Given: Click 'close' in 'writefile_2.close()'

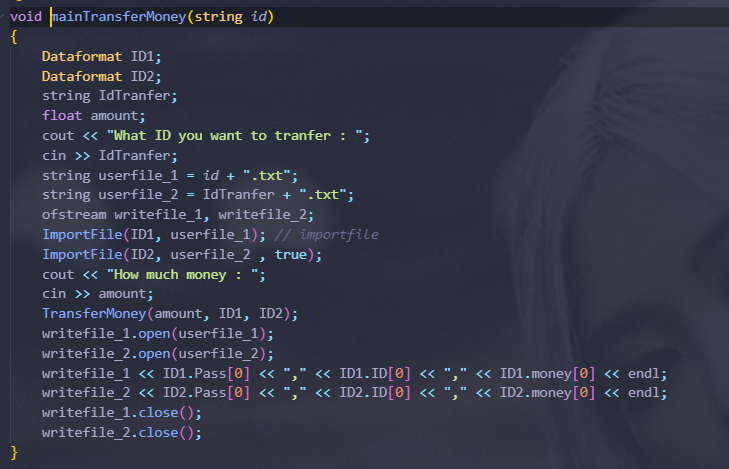Looking at the screenshot, I should tap(159, 433).
